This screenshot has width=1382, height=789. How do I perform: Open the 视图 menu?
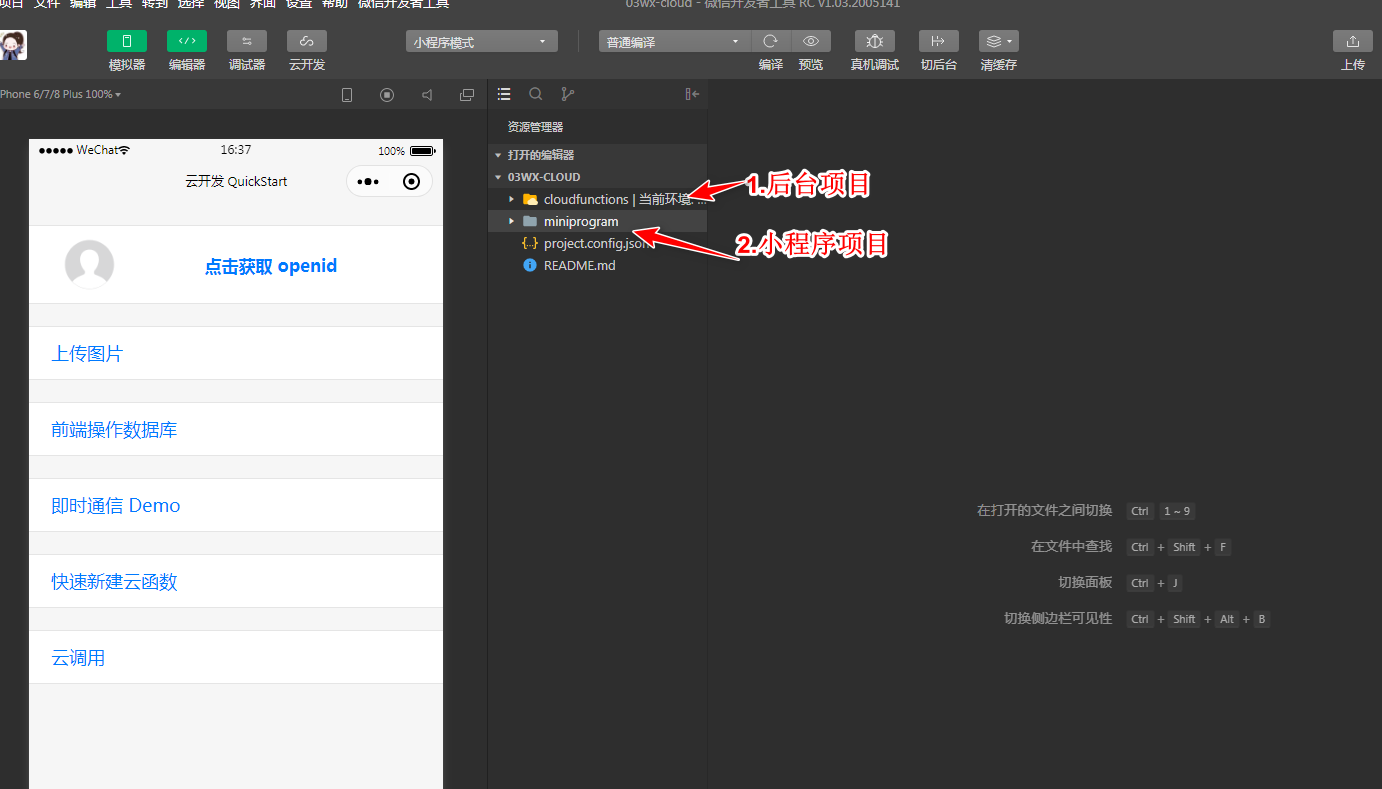(x=227, y=4)
